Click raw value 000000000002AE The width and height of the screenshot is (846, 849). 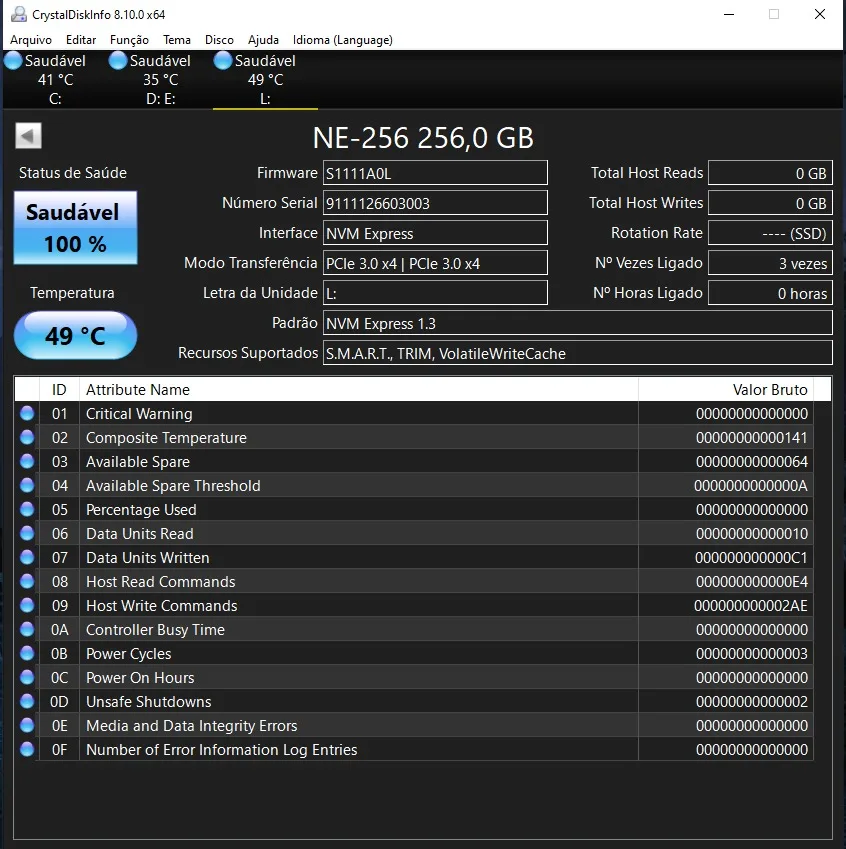pyautogui.click(x=751, y=605)
